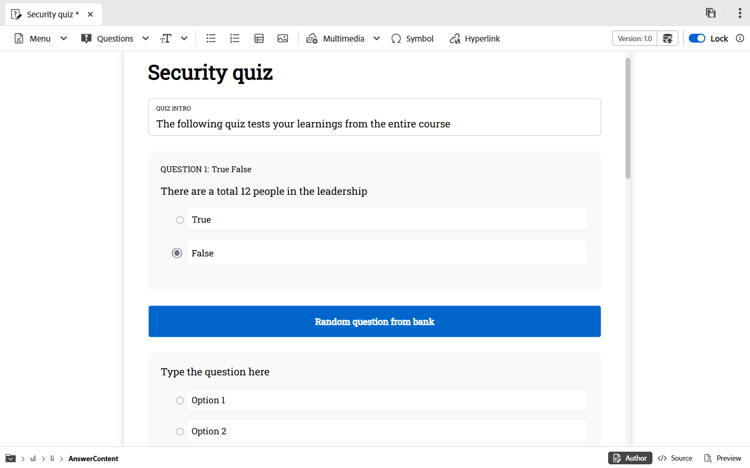Screen dimensions: 750x468
Task: Turn off the Lock toggle
Action: click(x=697, y=38)
